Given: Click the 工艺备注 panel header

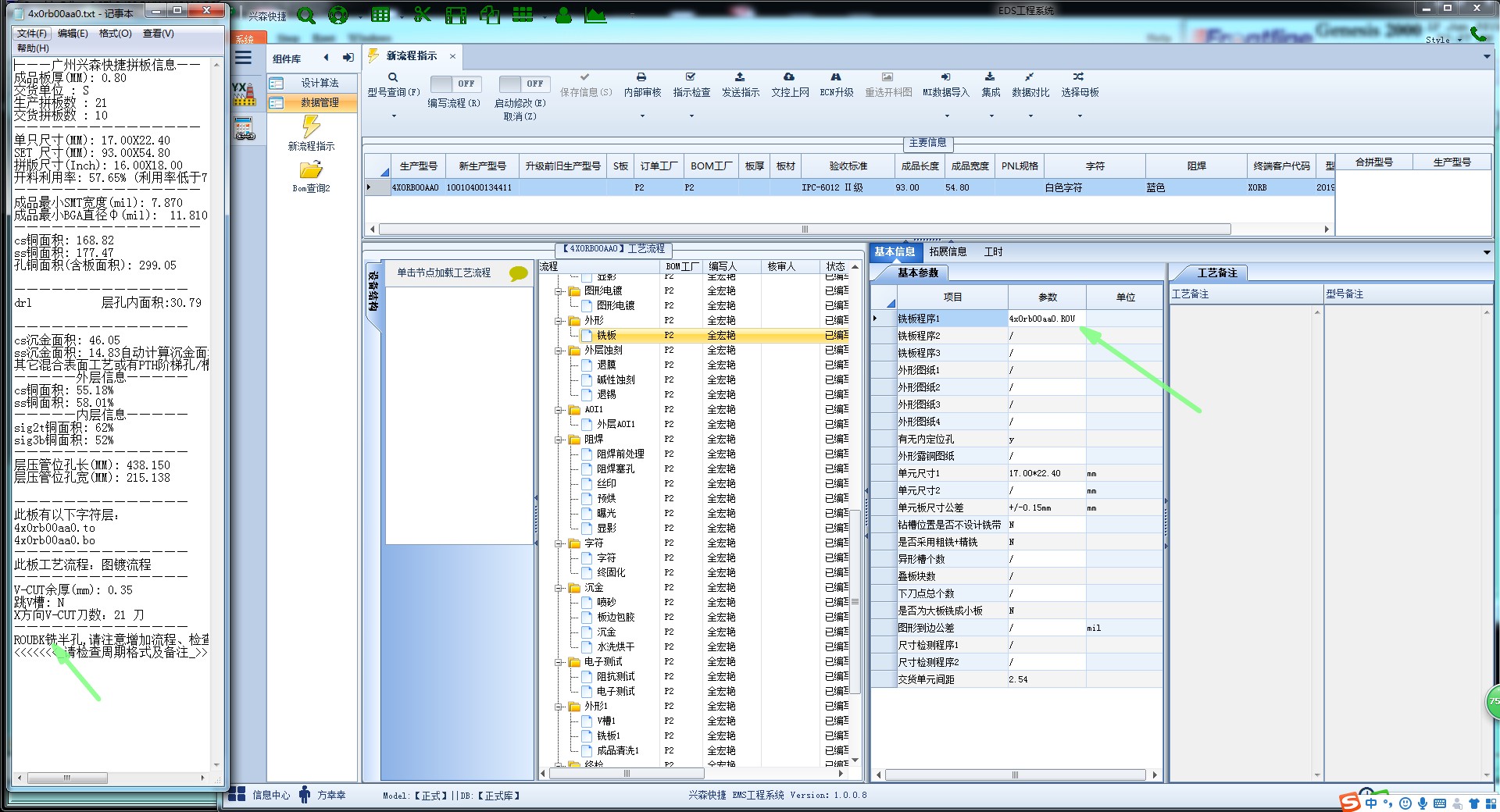Looking at the screenshot, I should click(1217, 272).
